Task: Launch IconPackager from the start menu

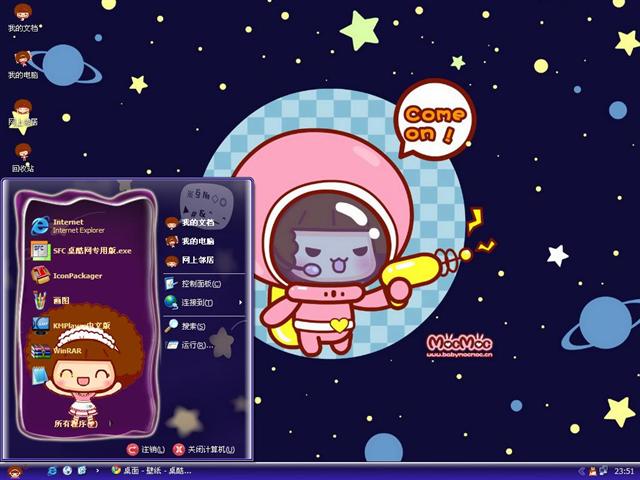Action: [x=67, y=276]
